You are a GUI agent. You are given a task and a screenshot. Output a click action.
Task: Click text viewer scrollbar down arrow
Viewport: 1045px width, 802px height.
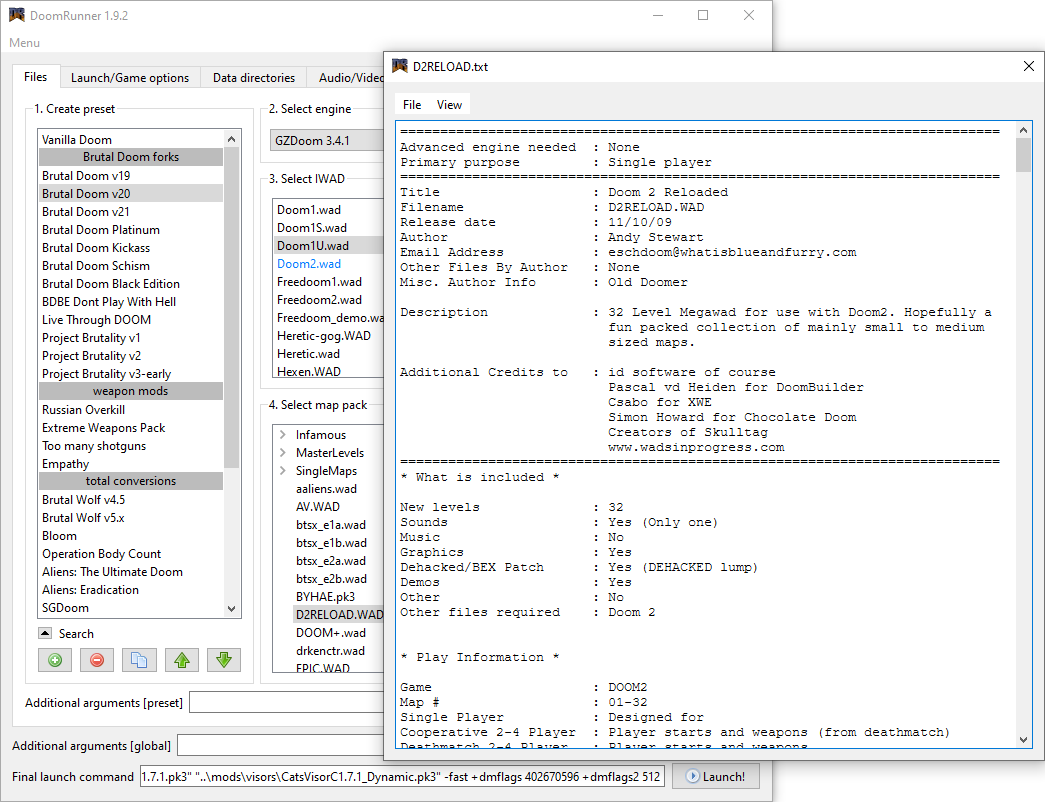1024,740
